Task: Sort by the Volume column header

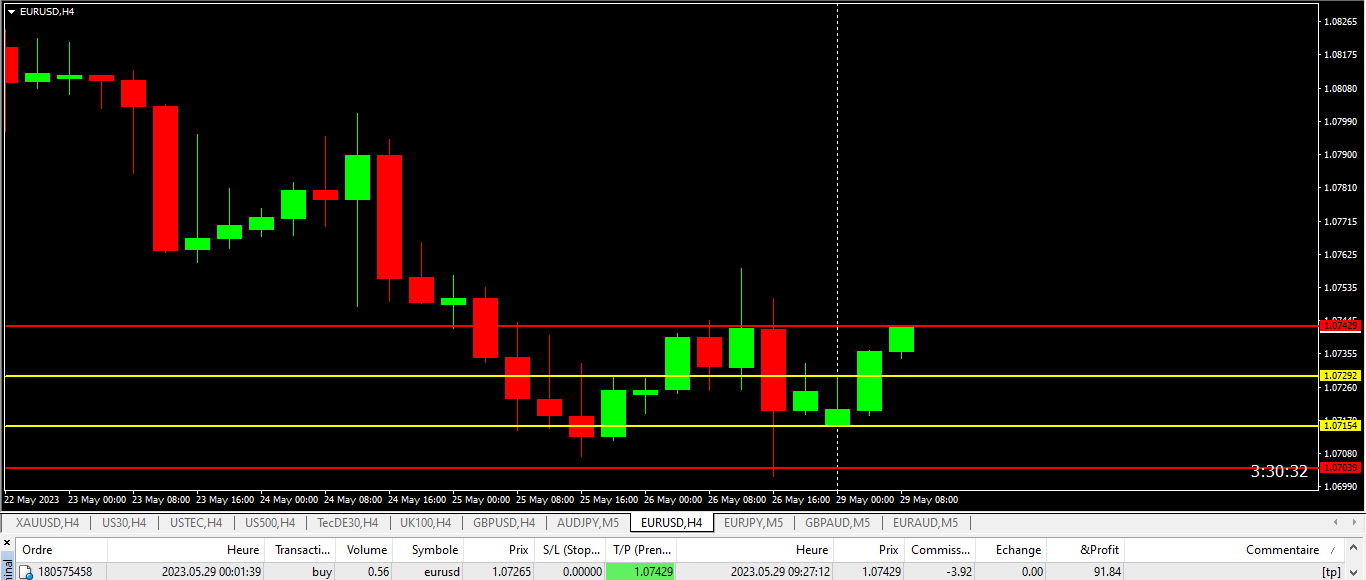Action: [x=366, y=550]
